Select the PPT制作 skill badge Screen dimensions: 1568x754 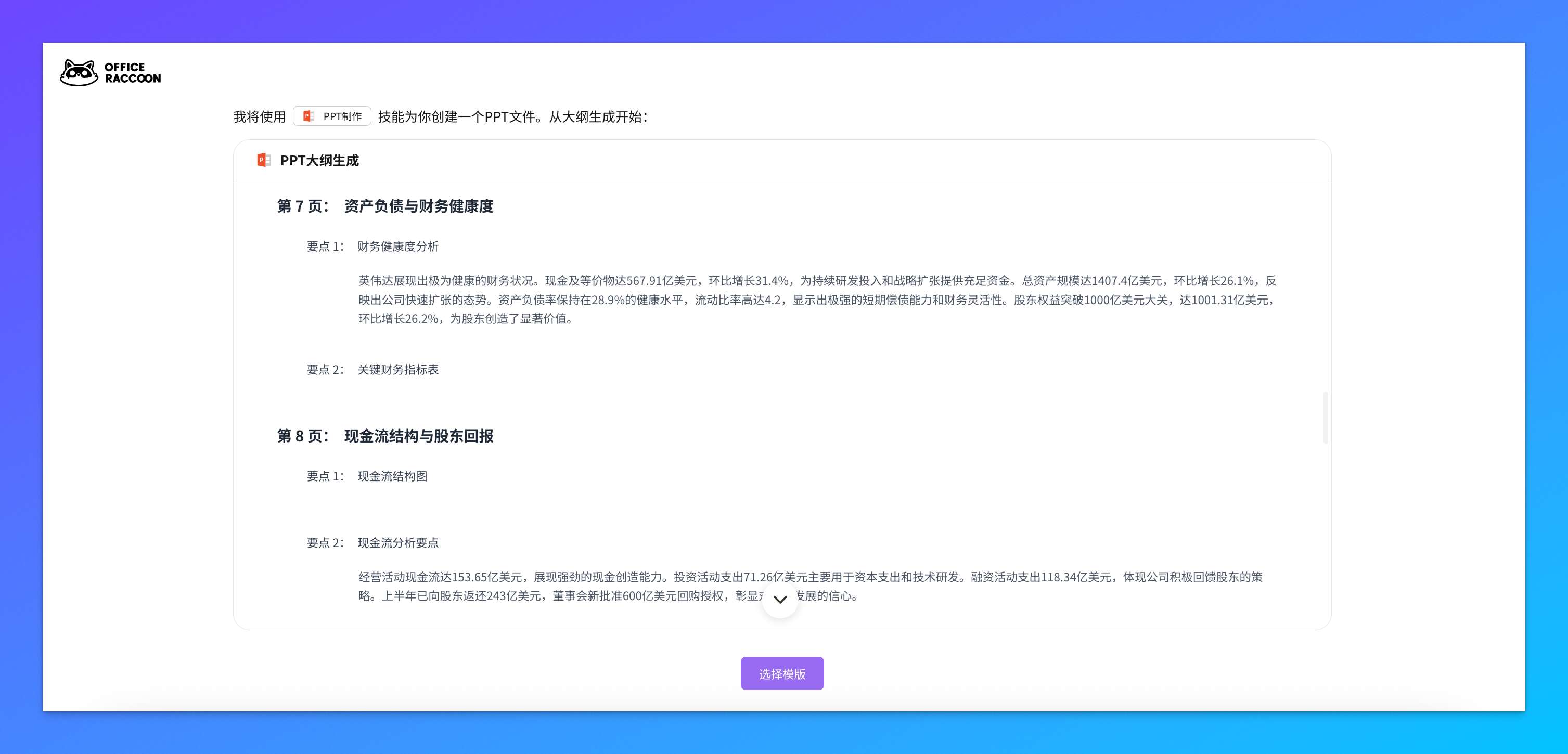coord(332,115)
